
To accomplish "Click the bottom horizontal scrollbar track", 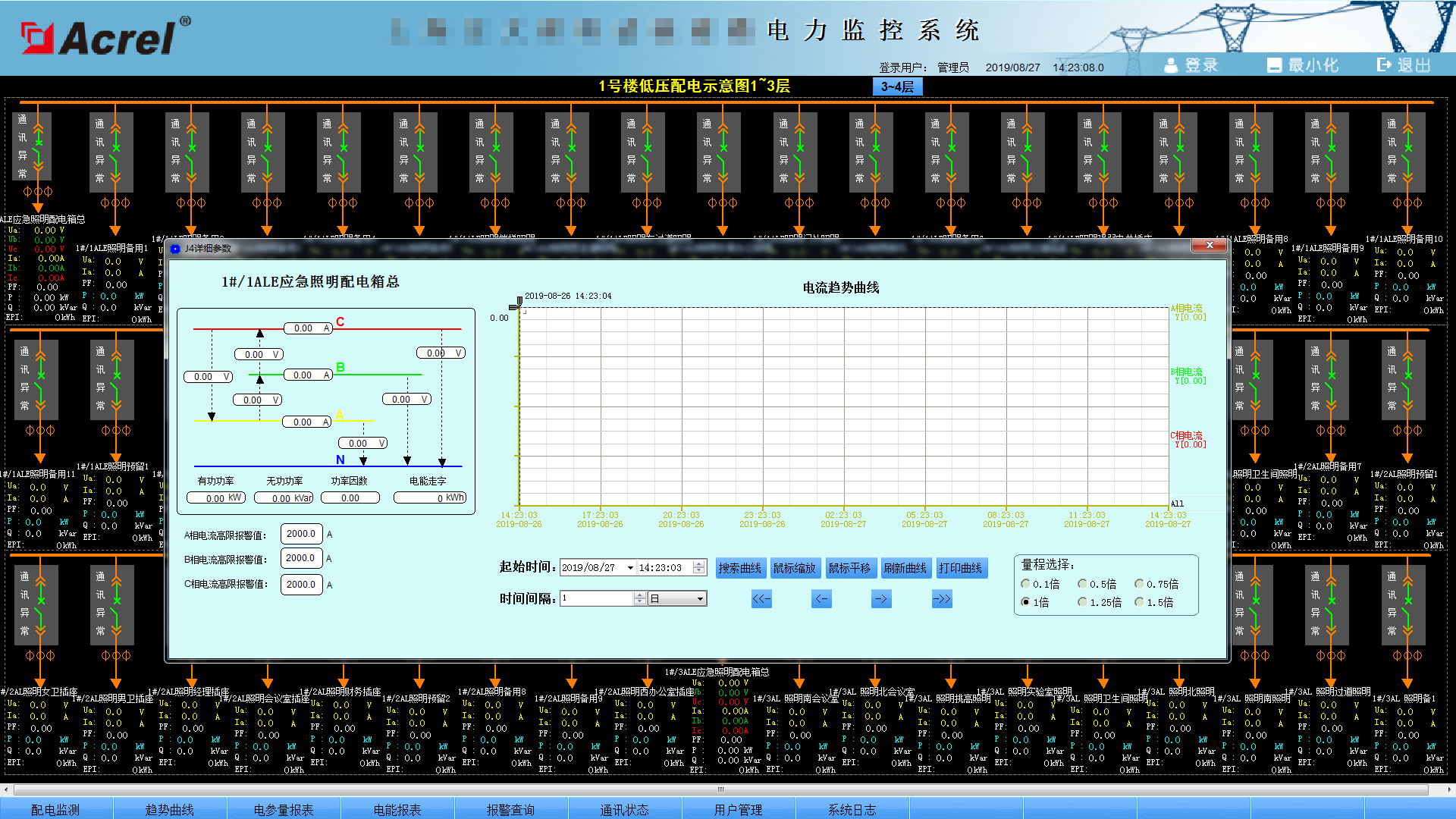I will coord(728,789).
